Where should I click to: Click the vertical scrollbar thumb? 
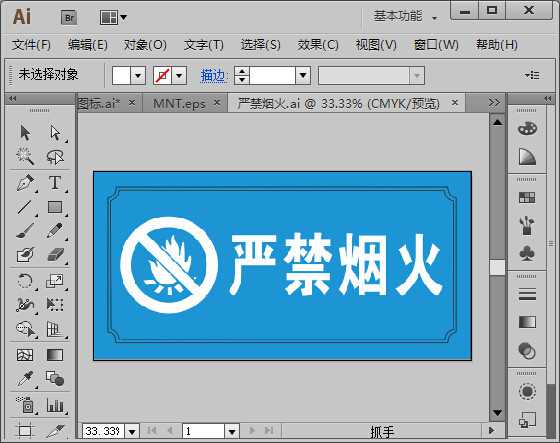(497, 267)
